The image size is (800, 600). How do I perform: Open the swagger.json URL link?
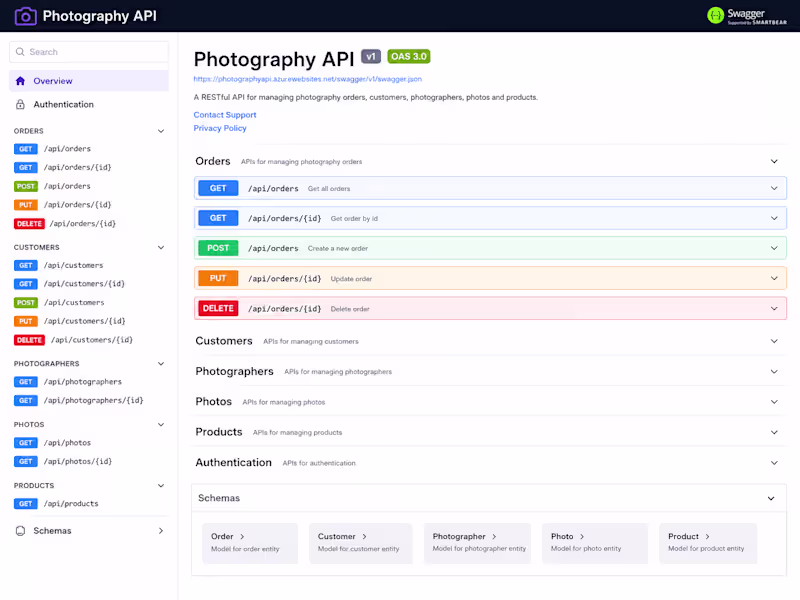point(308,79)
